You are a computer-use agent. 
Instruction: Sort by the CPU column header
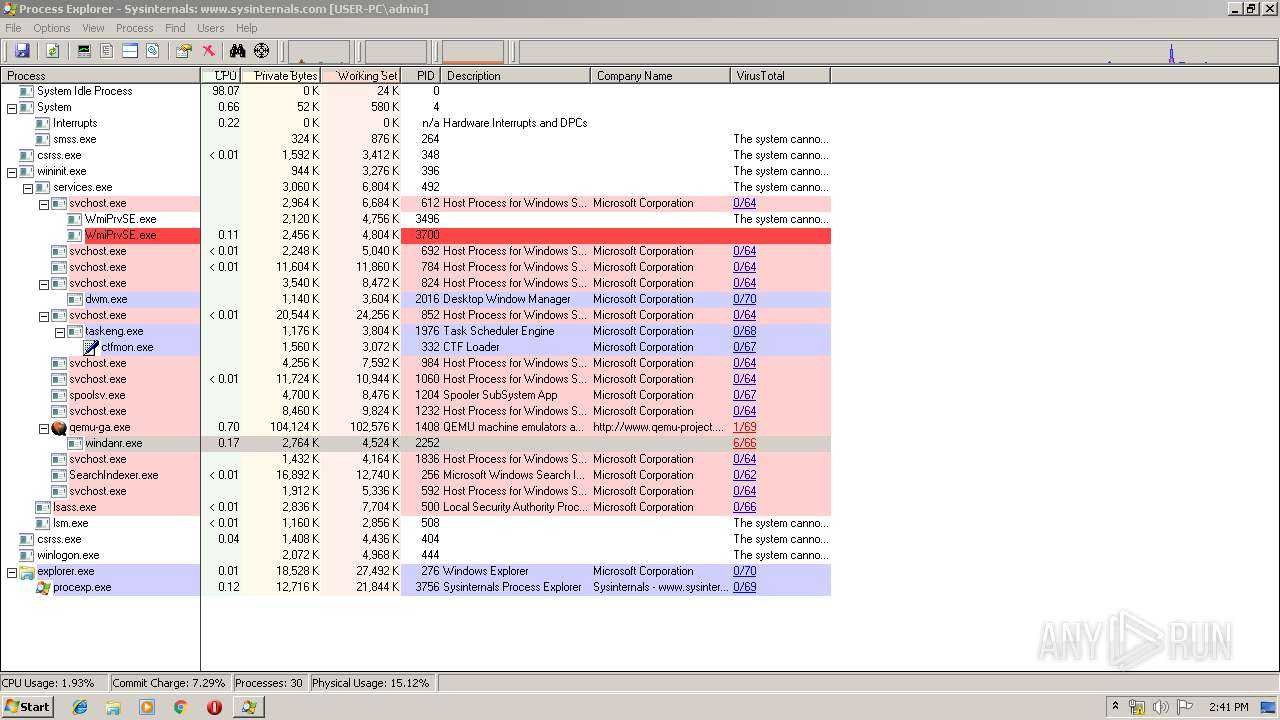pos(221,76)
